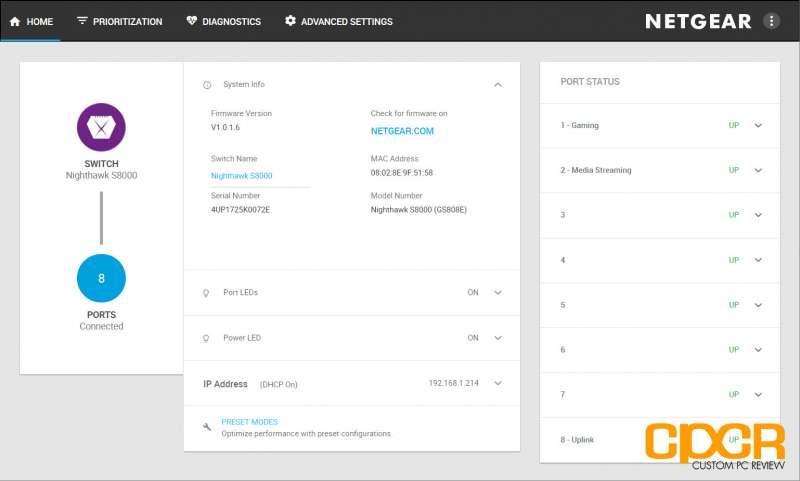
Task: Expand port 2 Media Streaming details
Action: (x=758, y=170)
